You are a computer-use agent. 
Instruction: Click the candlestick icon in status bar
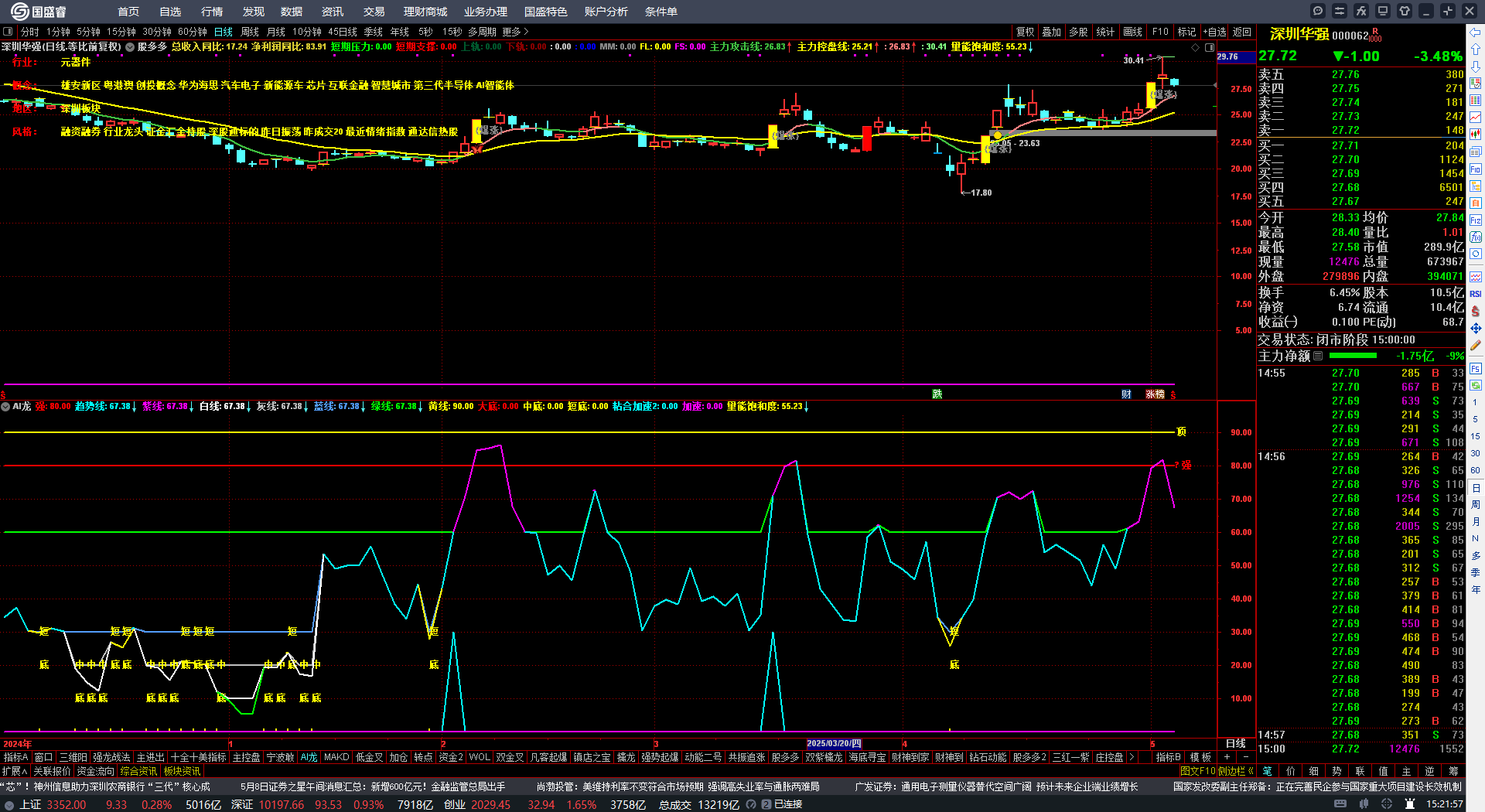coord(1365,804)
